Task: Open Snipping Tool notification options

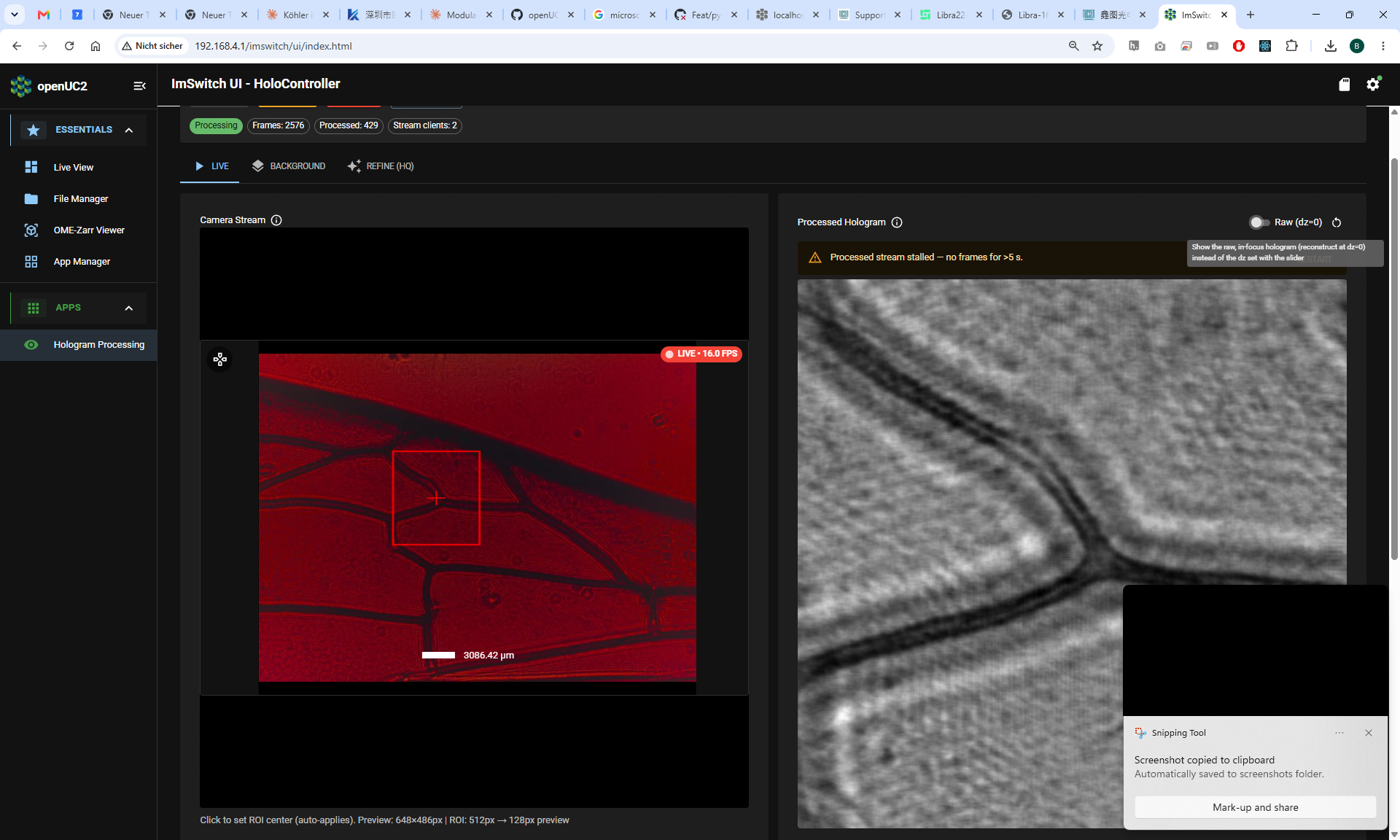Action: click(1339, 733)
